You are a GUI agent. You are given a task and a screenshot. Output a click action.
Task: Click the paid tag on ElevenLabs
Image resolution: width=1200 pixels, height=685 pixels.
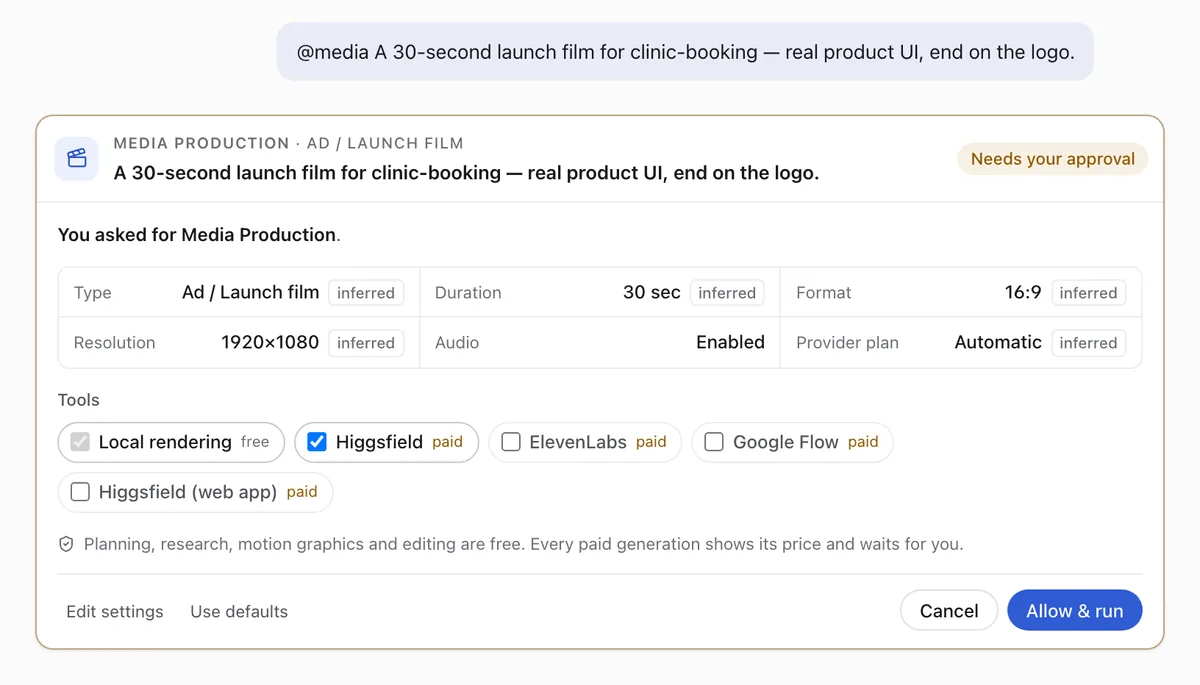(651, 442)
